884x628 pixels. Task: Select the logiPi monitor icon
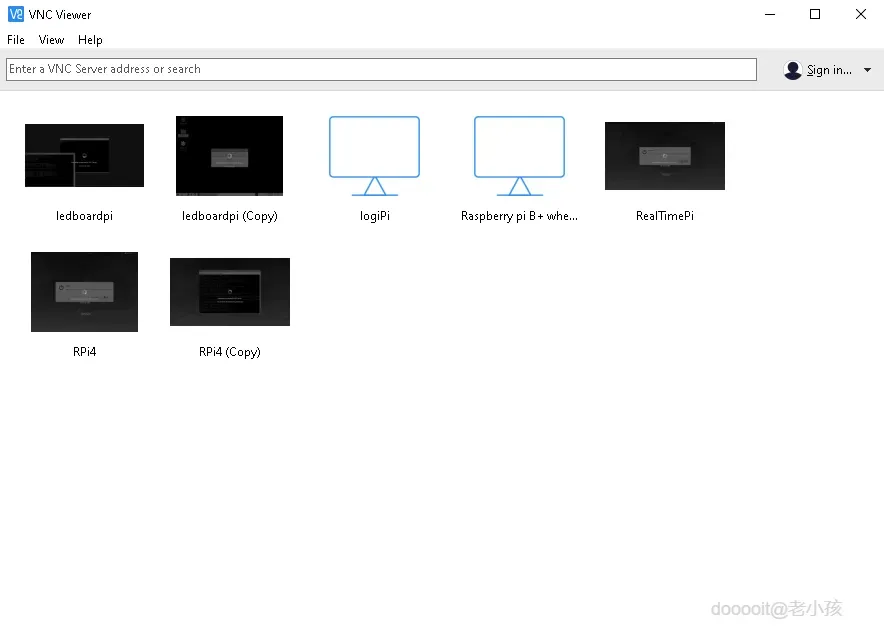pos(374,156)
